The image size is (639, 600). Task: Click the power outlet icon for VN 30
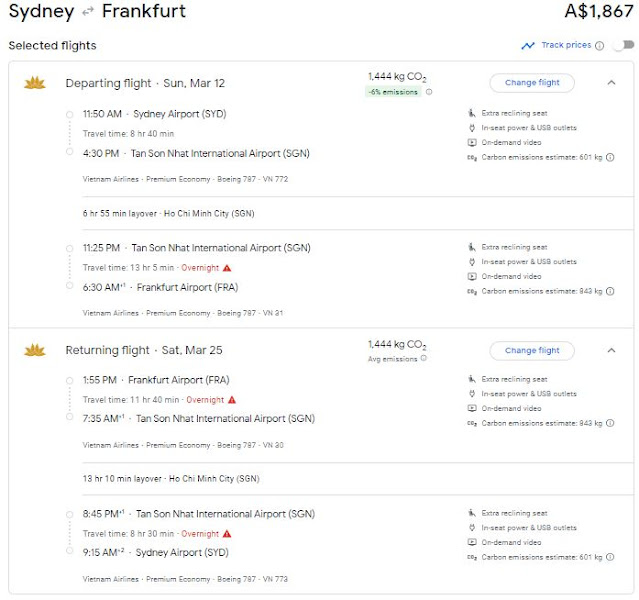(x=472, y=394)
